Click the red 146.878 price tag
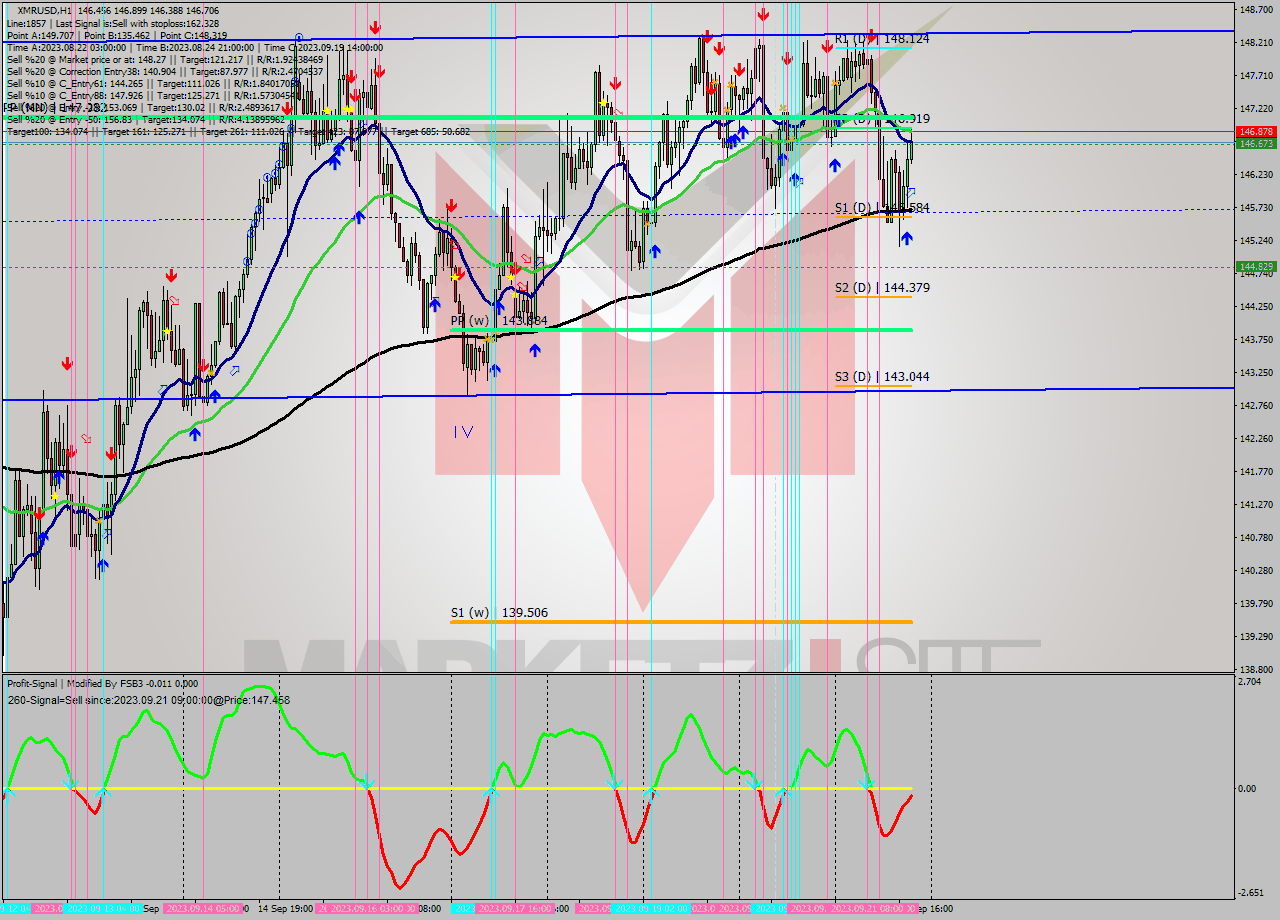The width and height of the screenshot is (1280, 920). [1256, 132]
